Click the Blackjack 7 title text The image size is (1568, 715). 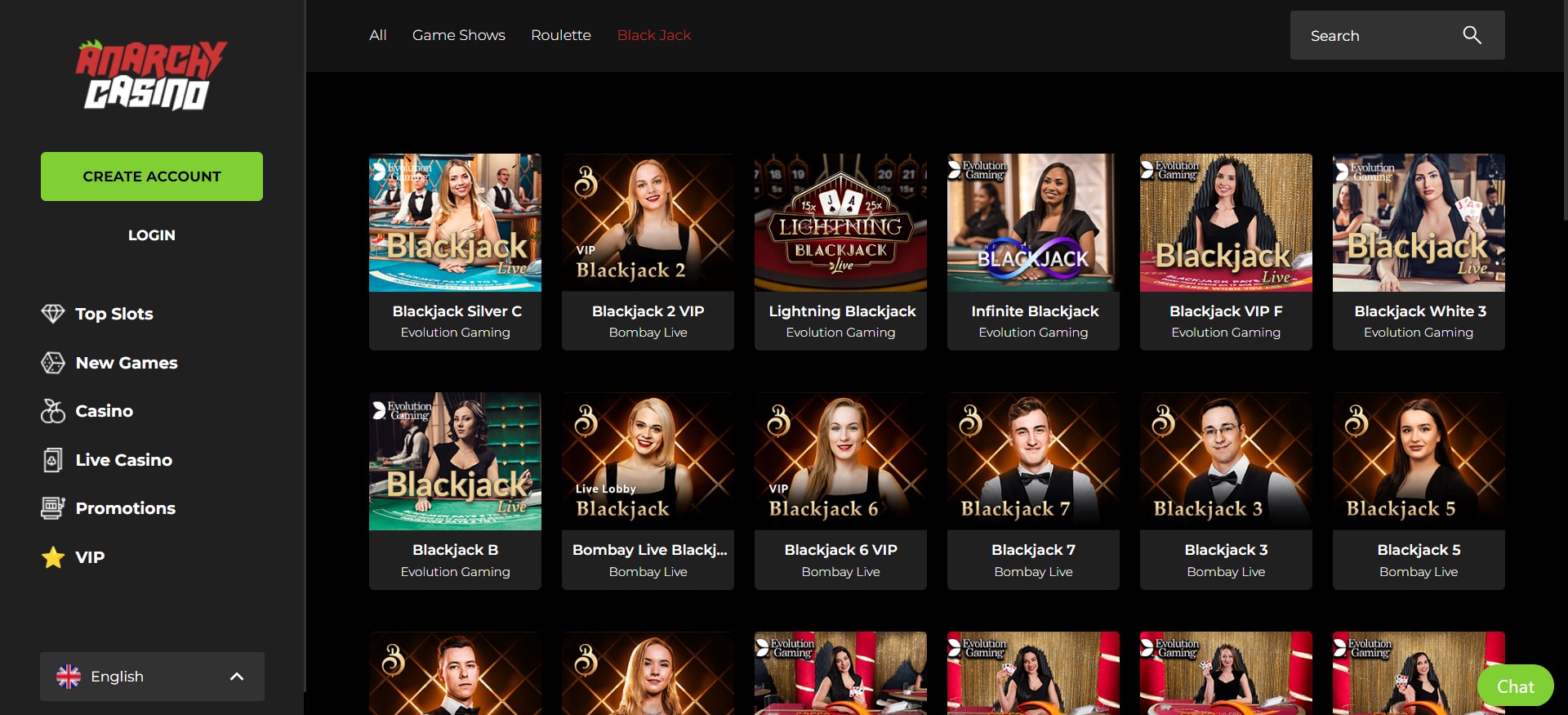click(x=1033, y=550)
